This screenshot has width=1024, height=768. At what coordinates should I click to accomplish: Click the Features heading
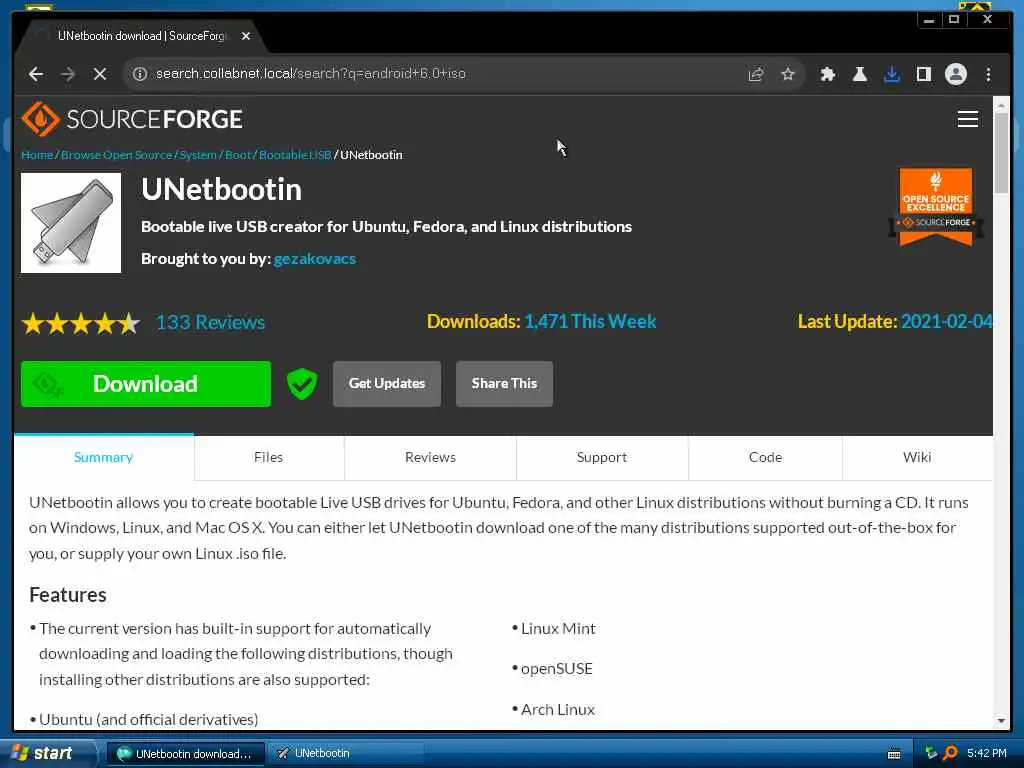pos(68,595)
